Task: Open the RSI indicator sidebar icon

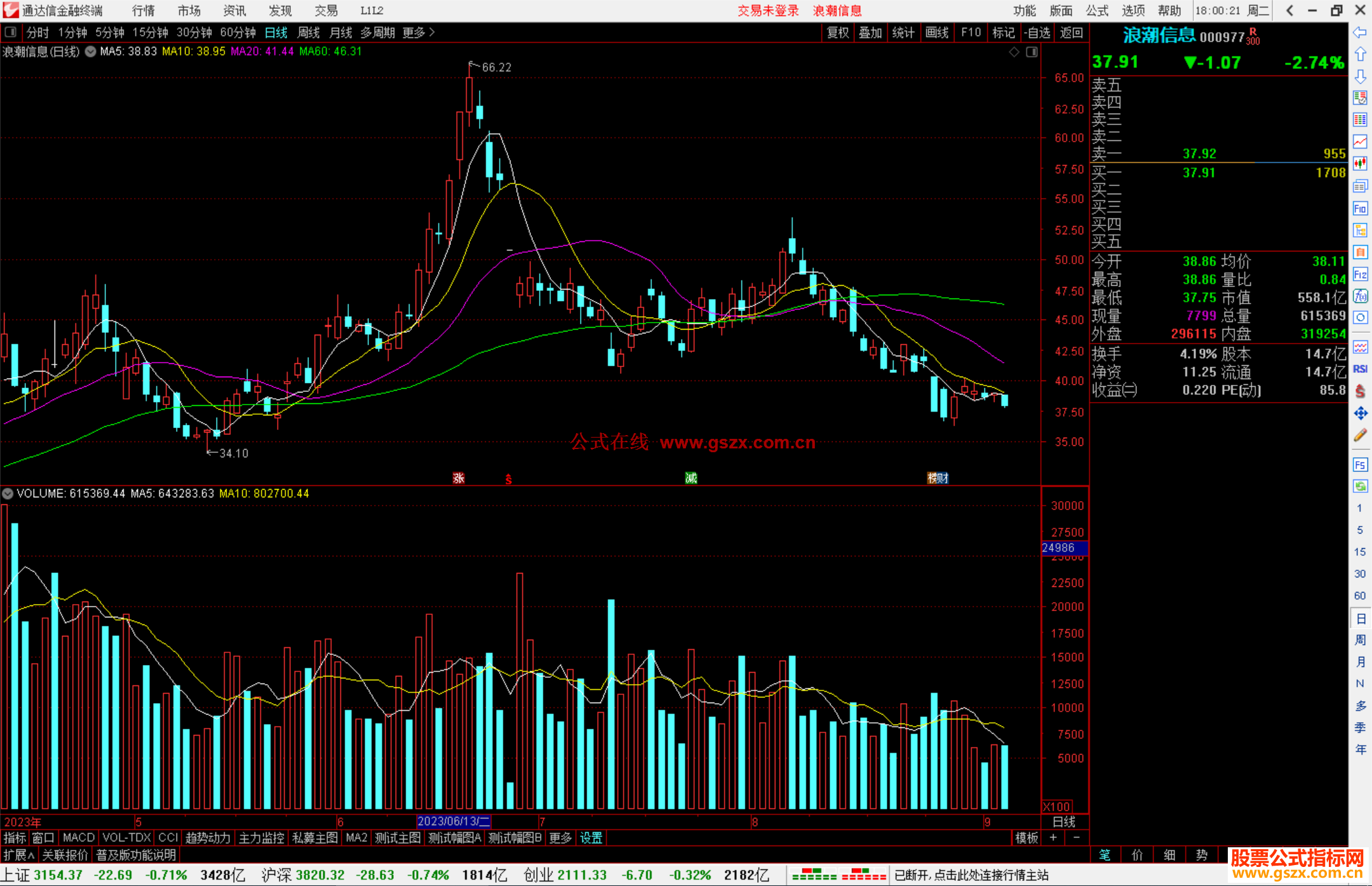Action: click(x=1360, y=369)
